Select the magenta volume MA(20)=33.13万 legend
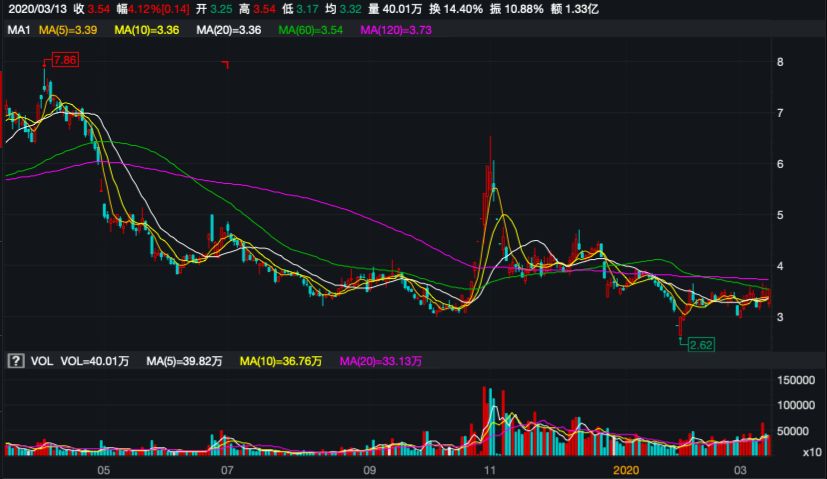This screenshot has height=479, width=827. 378,360
